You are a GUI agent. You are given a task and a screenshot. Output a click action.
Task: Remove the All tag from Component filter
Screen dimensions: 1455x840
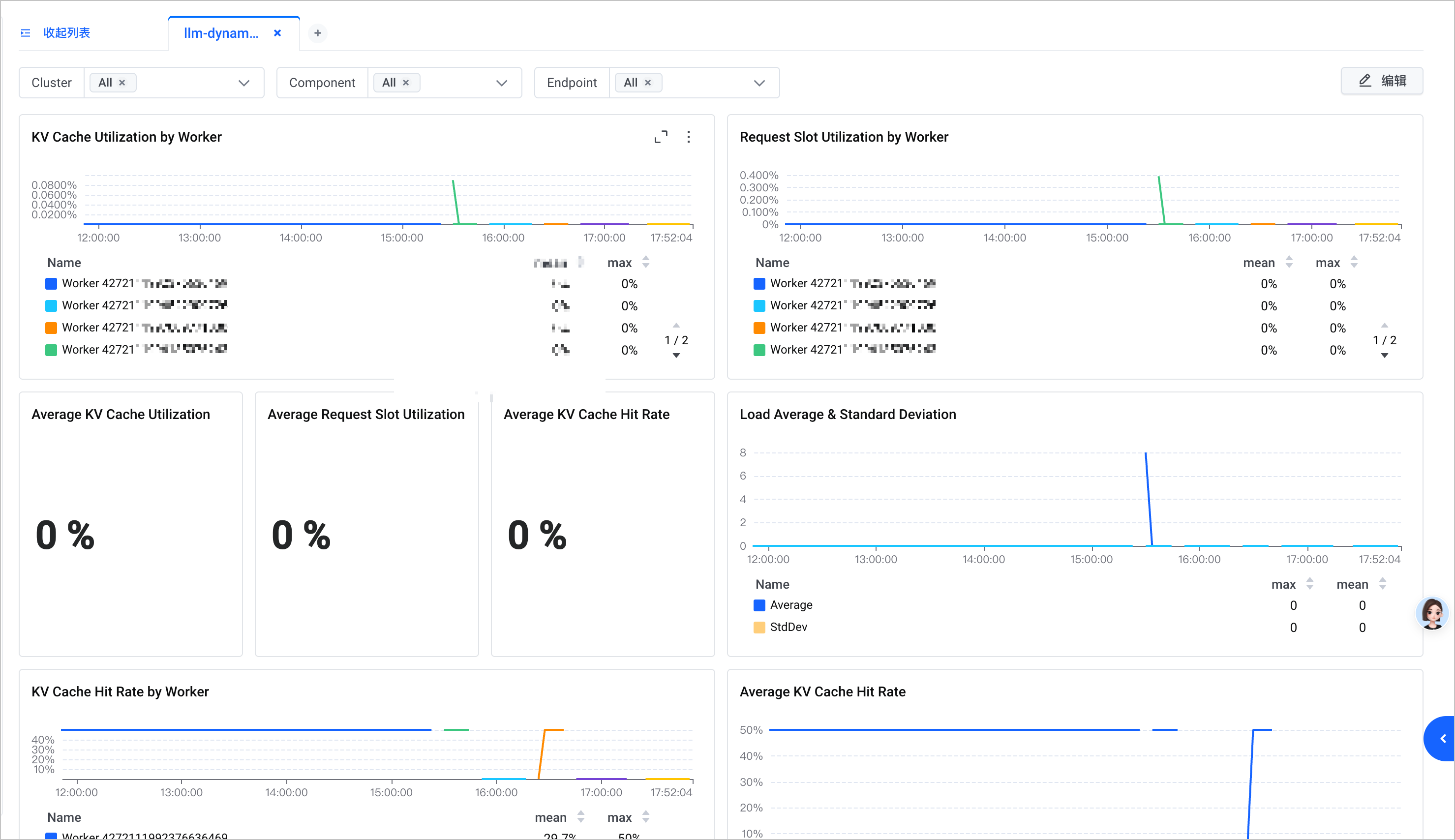pyautogui.click(x=406, y=83)
